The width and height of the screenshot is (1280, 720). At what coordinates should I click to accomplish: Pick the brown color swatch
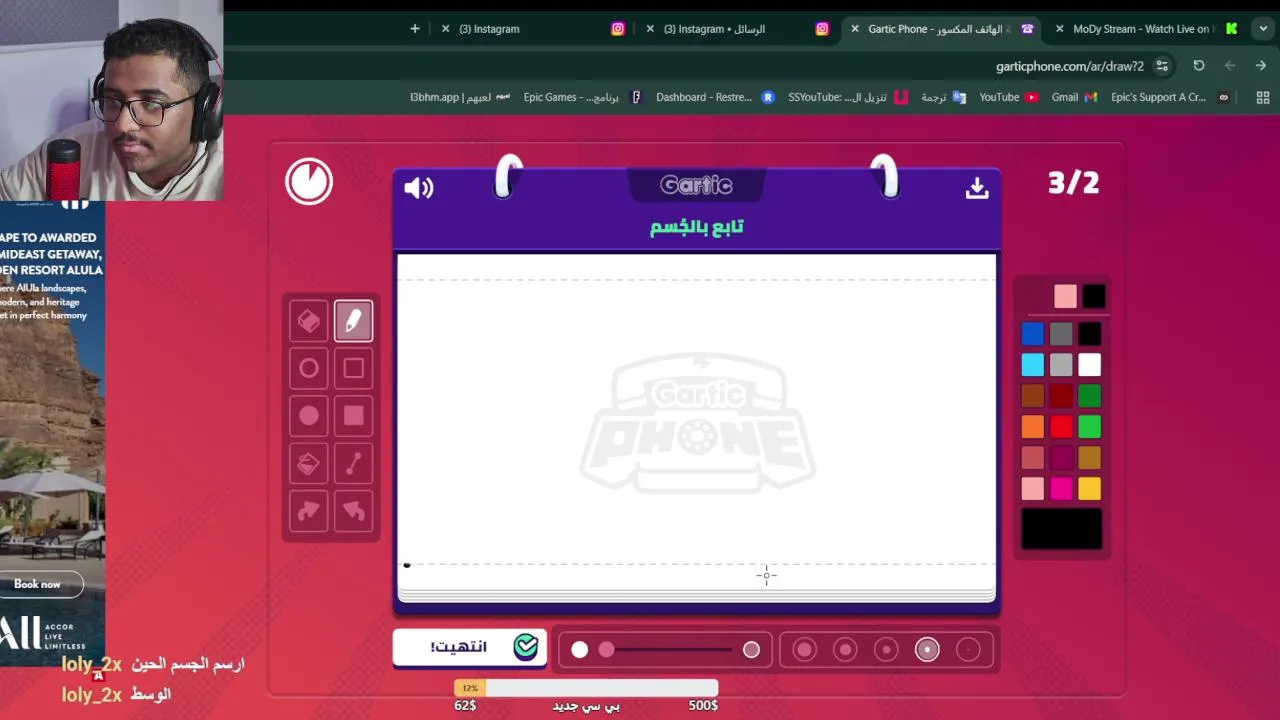1033,396
